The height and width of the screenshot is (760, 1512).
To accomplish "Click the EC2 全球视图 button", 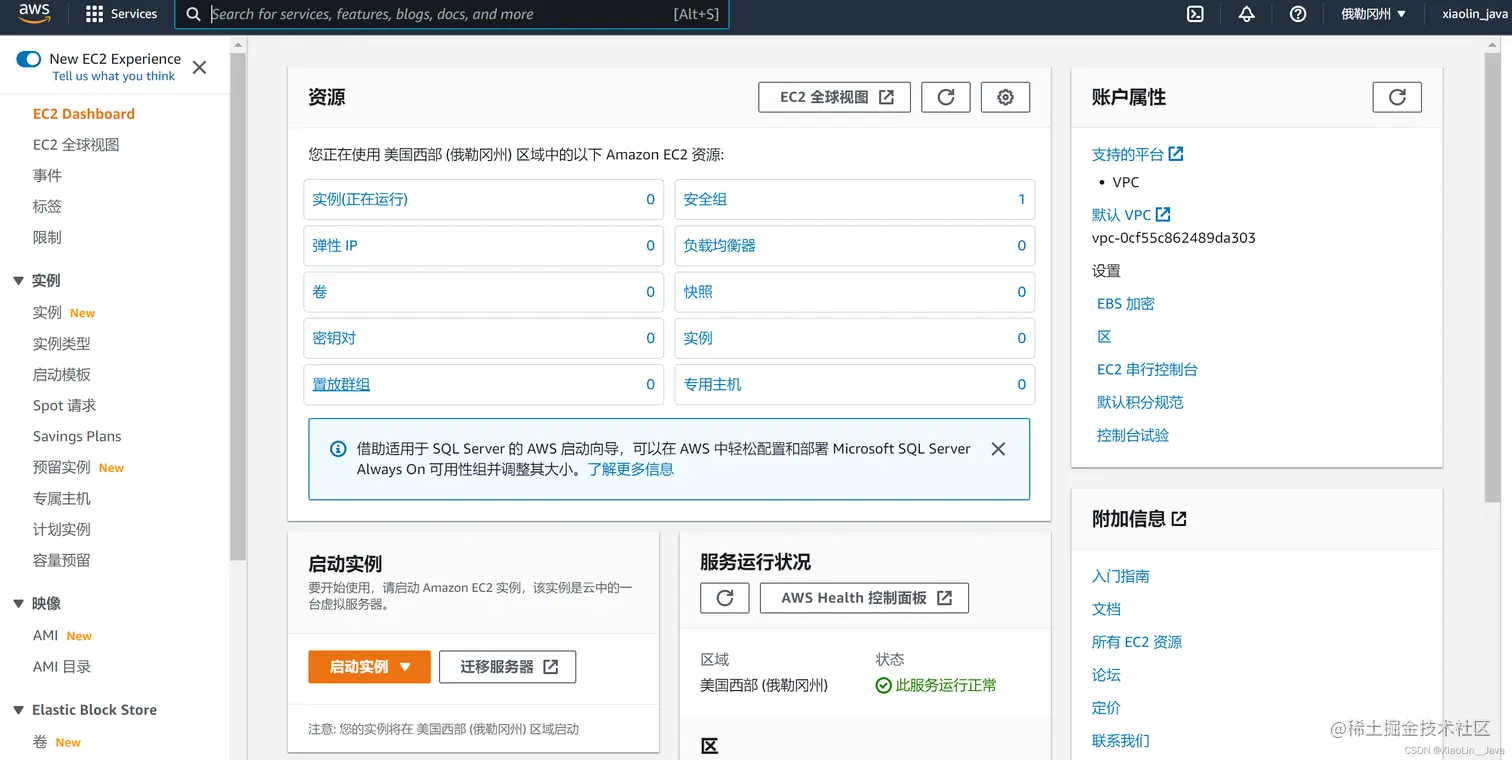I will [x=834, y=97].
